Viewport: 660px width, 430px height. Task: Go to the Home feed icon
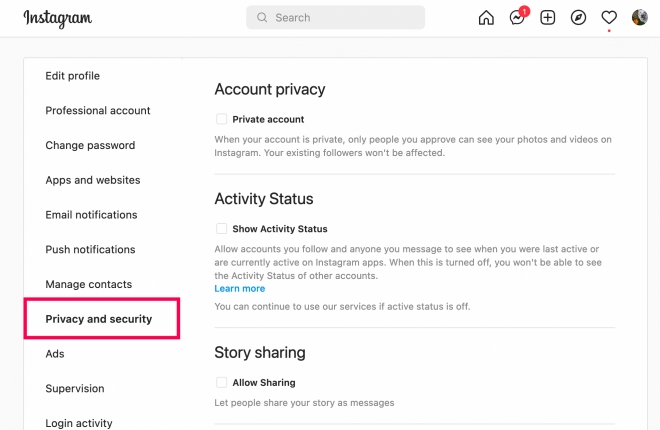coord(486,18)
